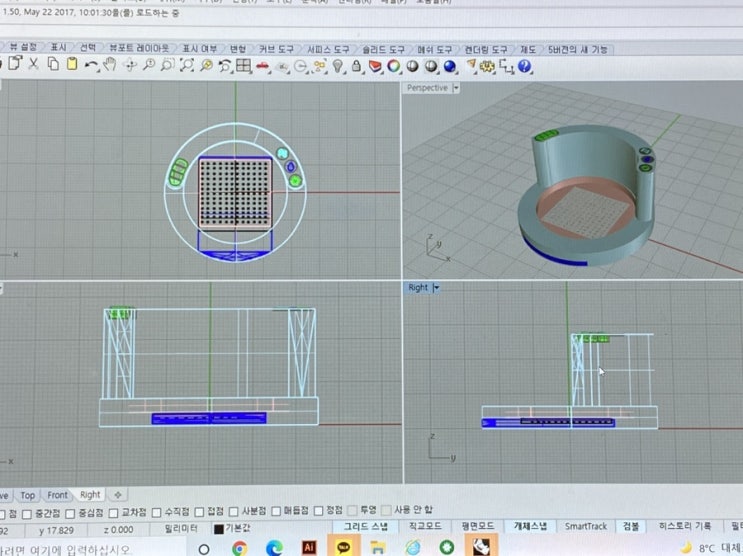Select the Right viewport tab
Image resolution: width=743 pixels, height=556 pixels.
tap(90, 495)
